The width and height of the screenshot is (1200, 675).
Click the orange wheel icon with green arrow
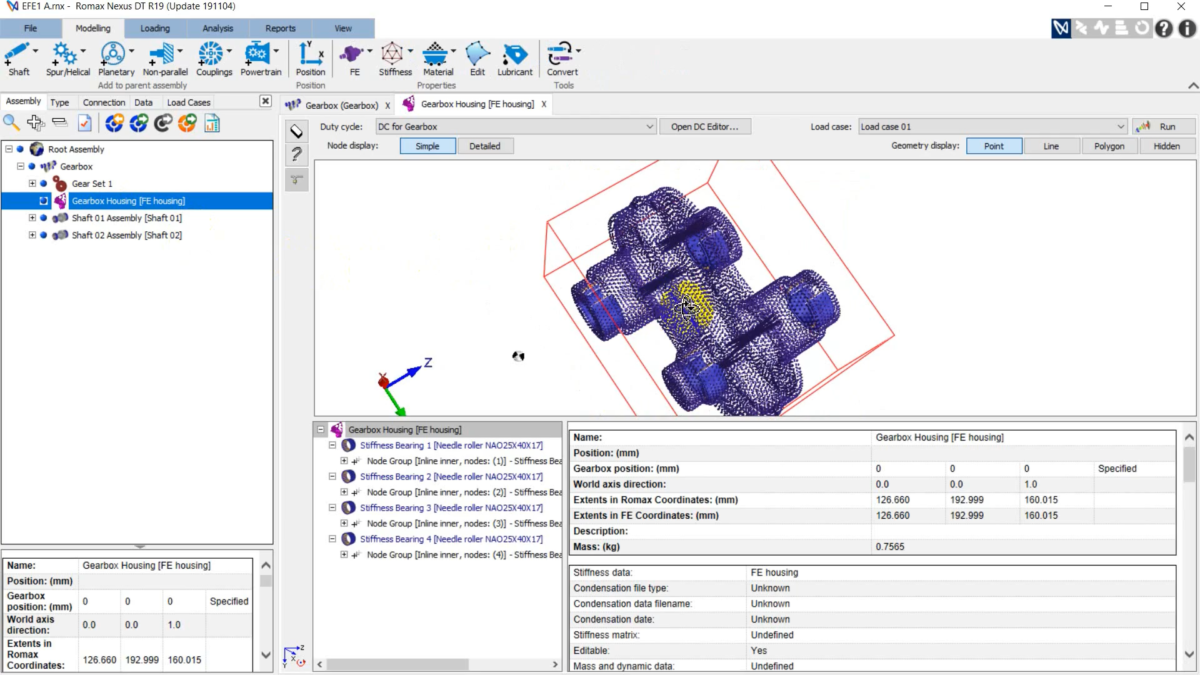coord(187,123)
